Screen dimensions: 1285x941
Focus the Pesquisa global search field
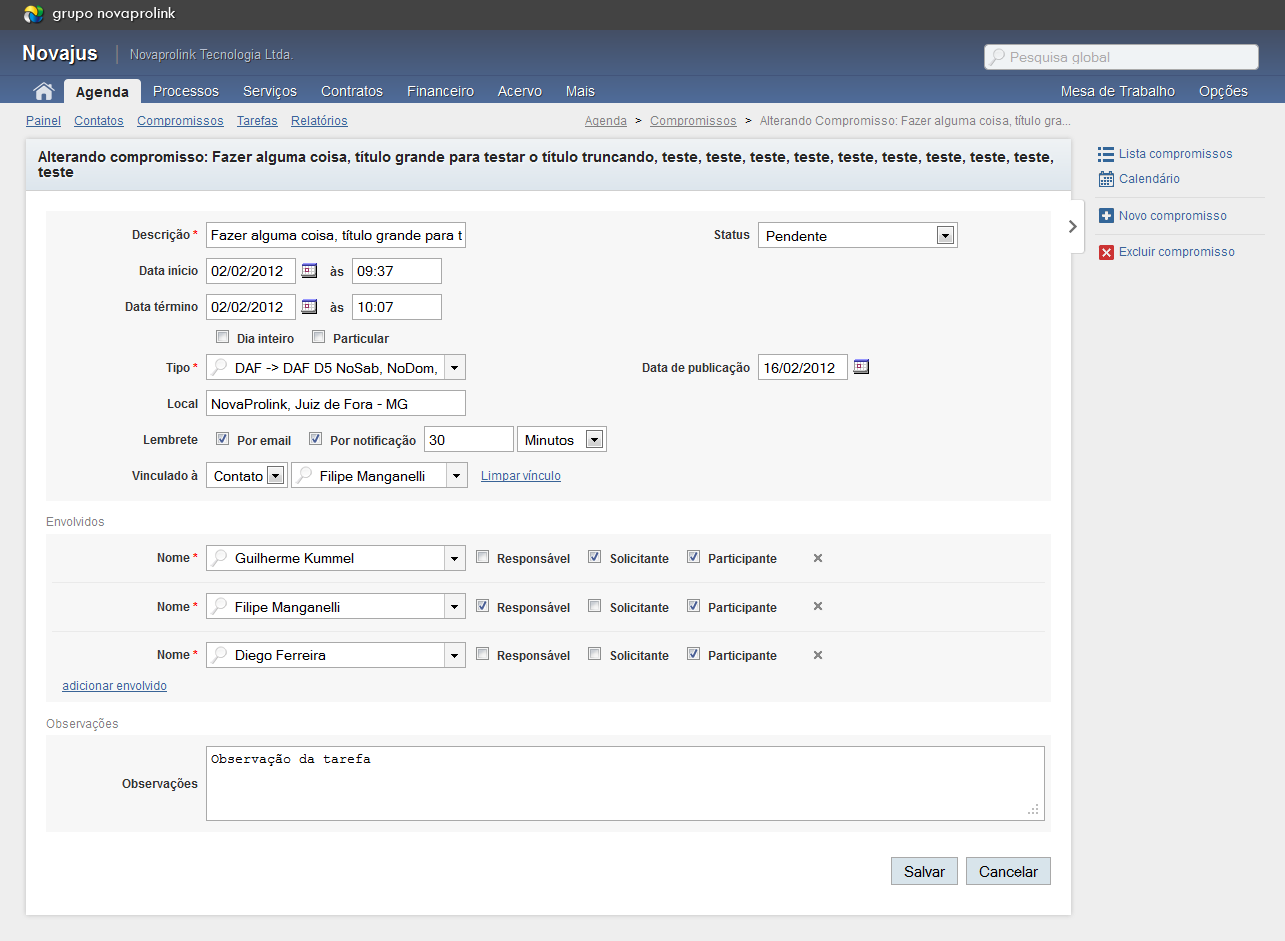coord(1121,57)
